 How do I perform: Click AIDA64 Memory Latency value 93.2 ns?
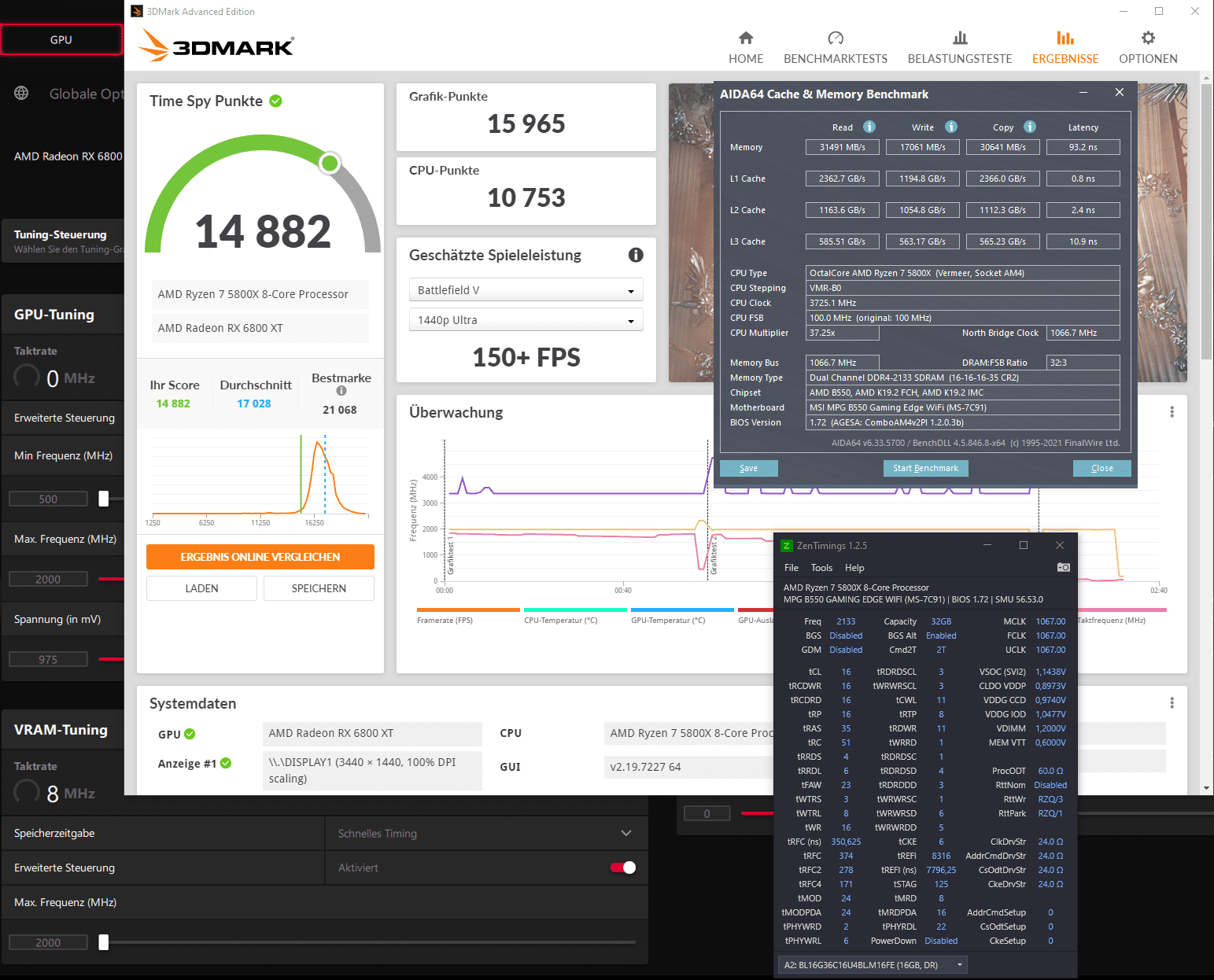tap(1083, 147)
